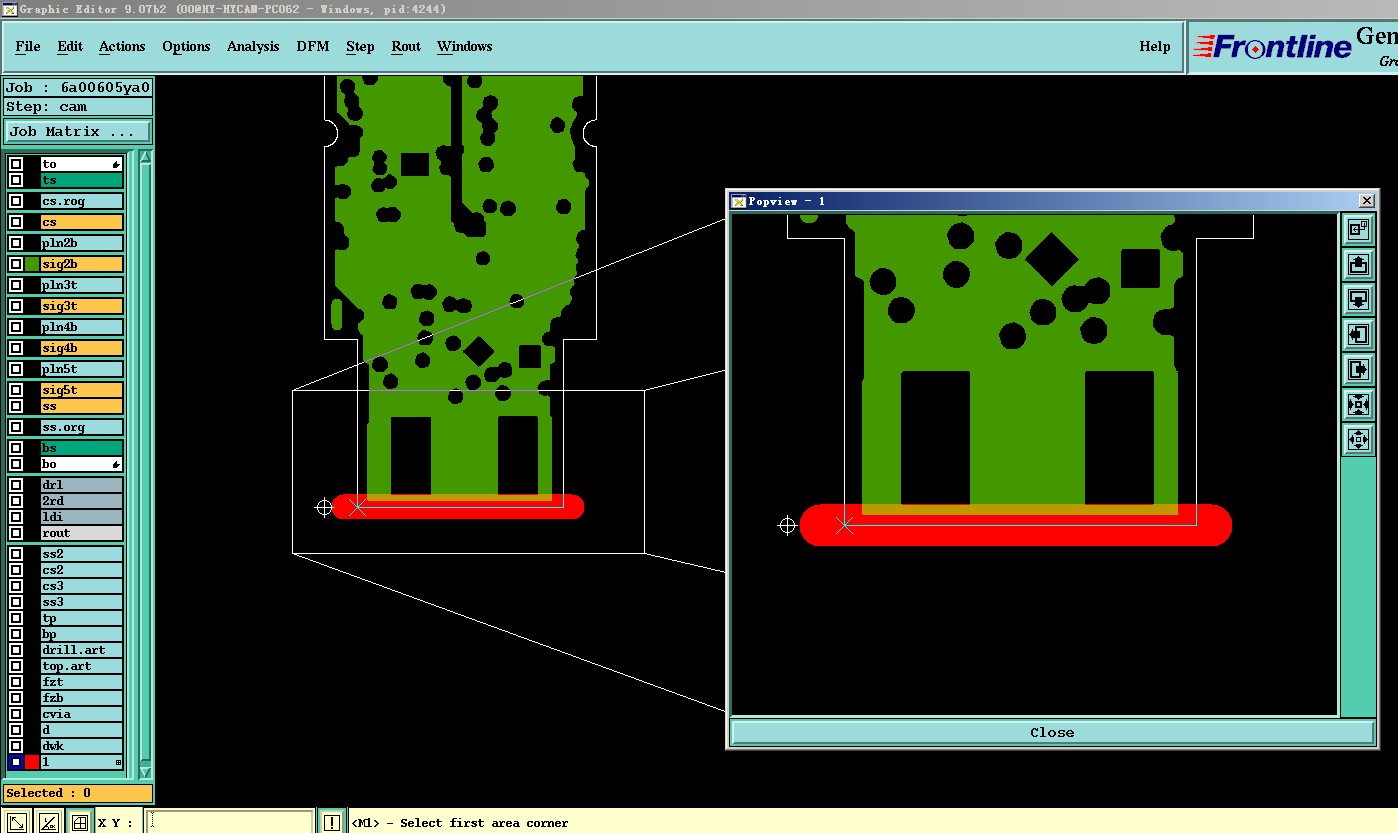Viewport: 1398px width, 833px height.
Task: Click the small marker on 'to' row
Action: click(x=116, y=164)
